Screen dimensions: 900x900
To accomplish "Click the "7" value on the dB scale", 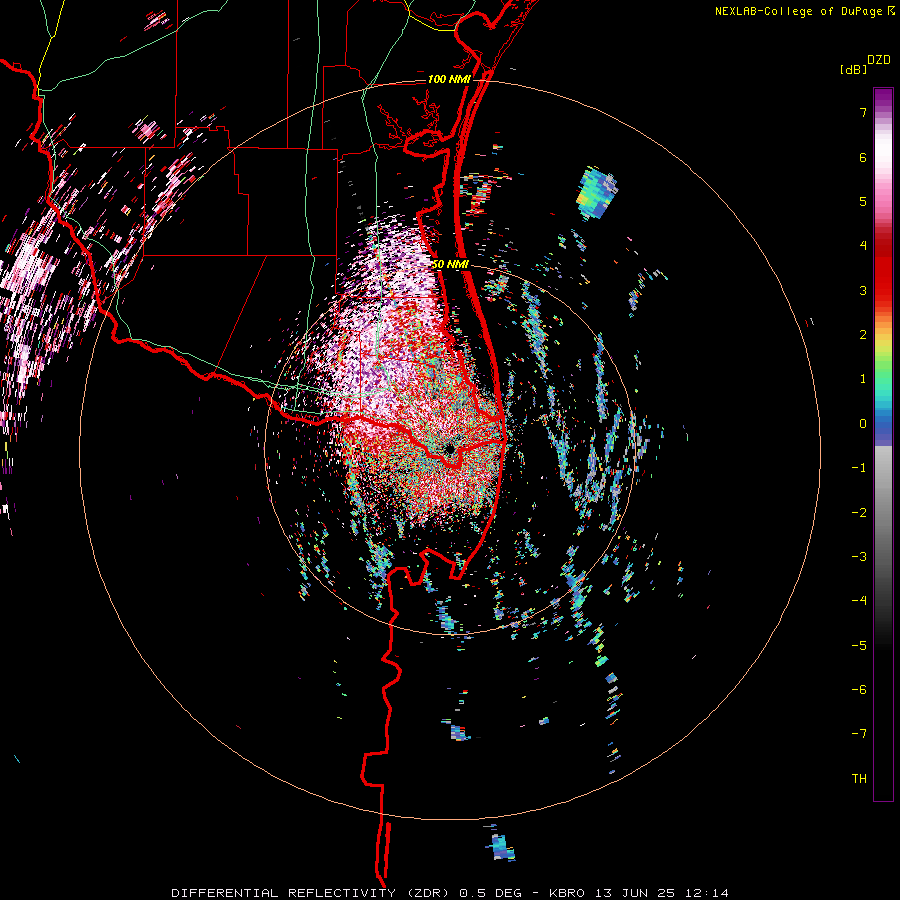I will (x=863, y=112).
